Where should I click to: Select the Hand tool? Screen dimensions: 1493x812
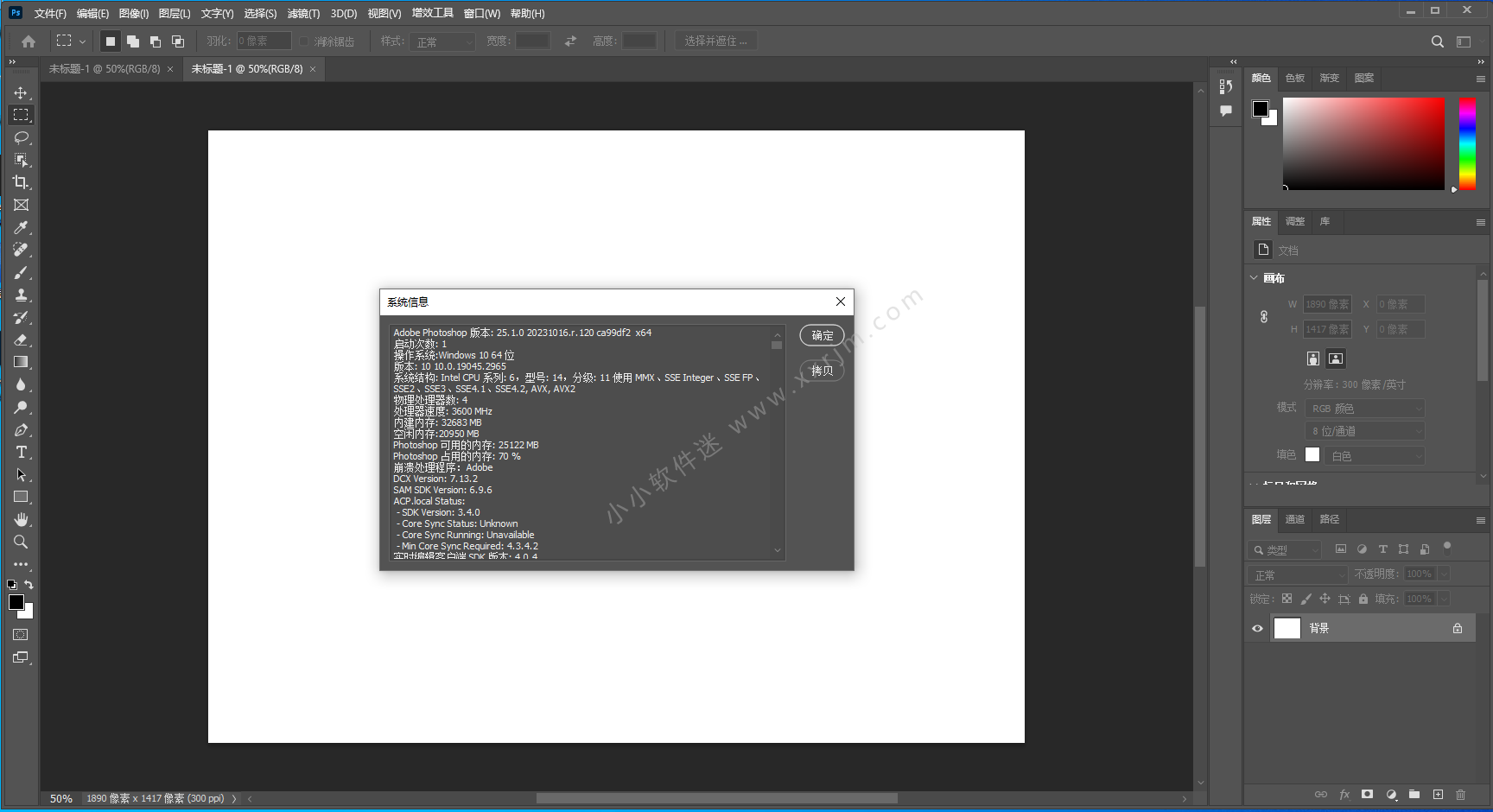(21, 519)
